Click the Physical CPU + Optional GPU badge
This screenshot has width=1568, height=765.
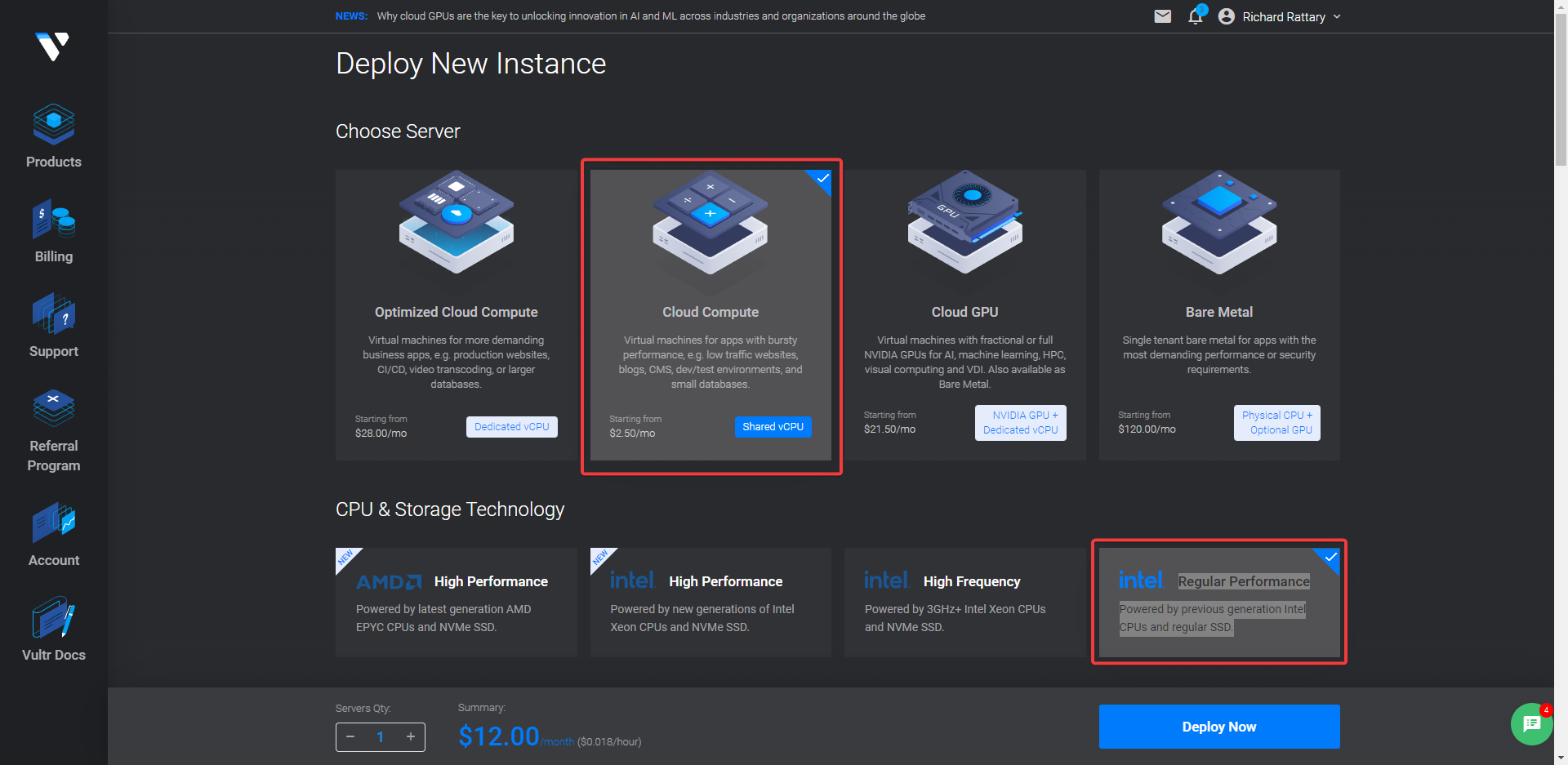point(1277,423)
